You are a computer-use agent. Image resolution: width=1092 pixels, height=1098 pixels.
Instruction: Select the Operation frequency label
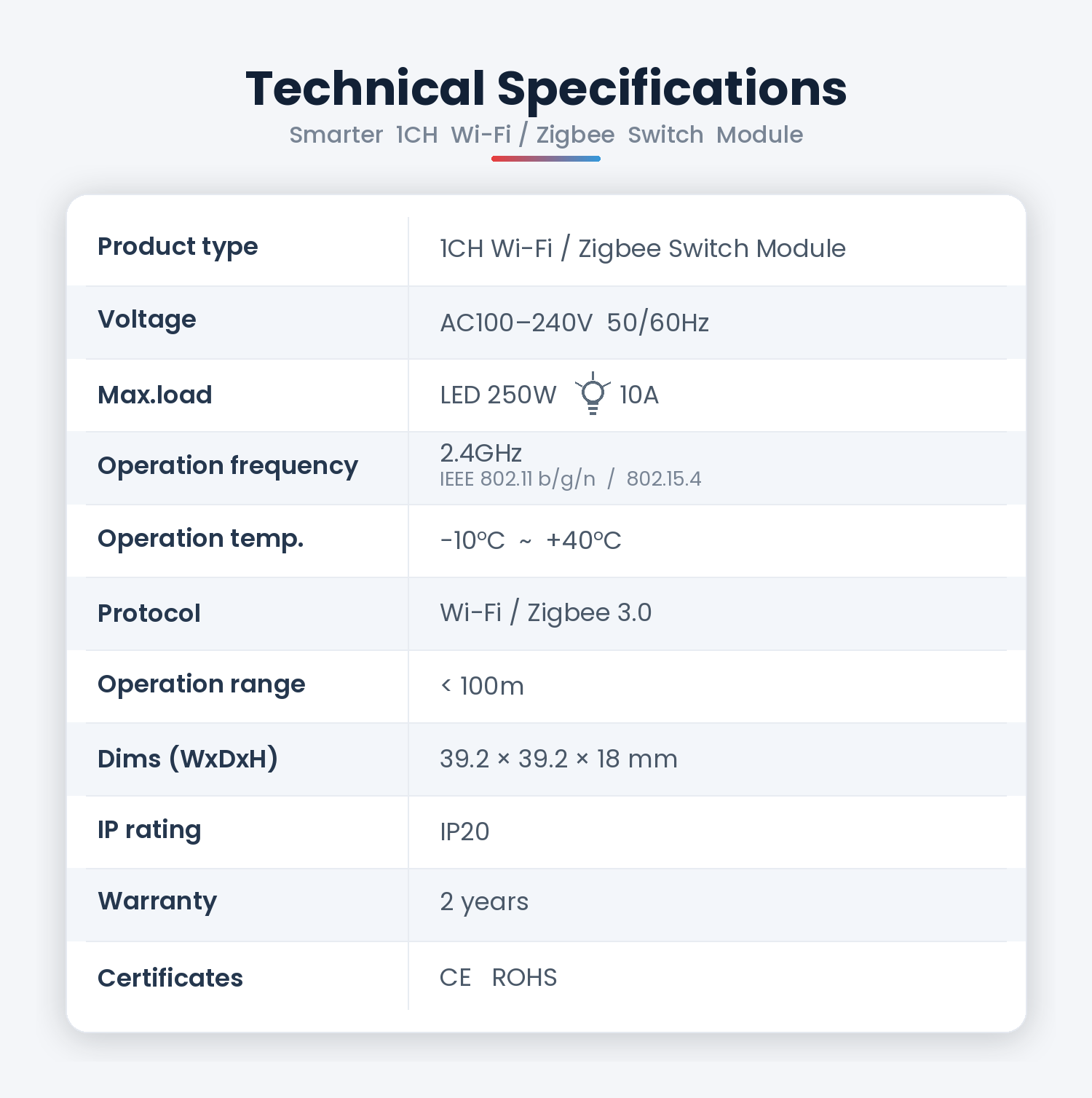[x=228, y=467]
